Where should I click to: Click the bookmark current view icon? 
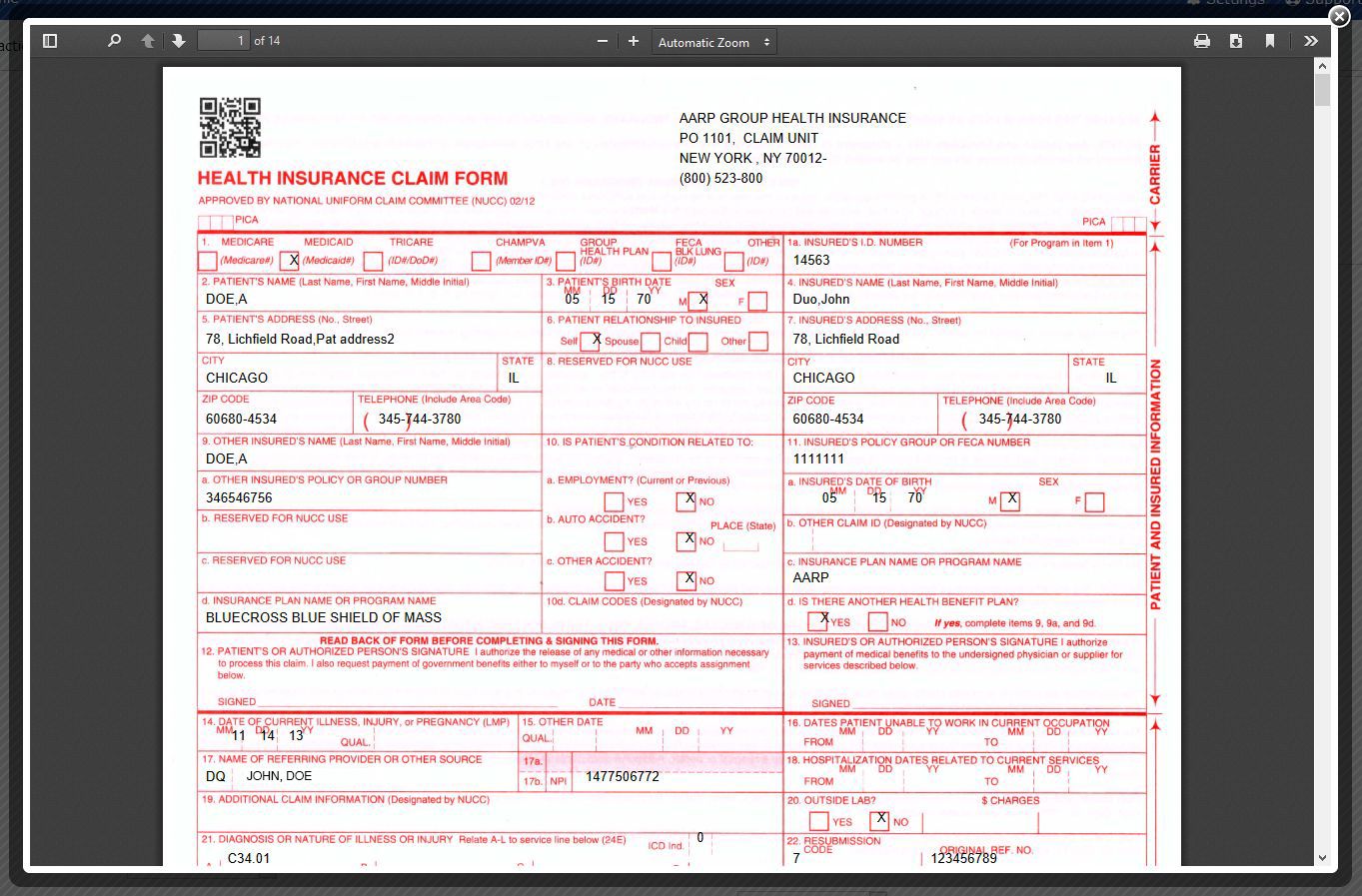[x=1270, y=41]
